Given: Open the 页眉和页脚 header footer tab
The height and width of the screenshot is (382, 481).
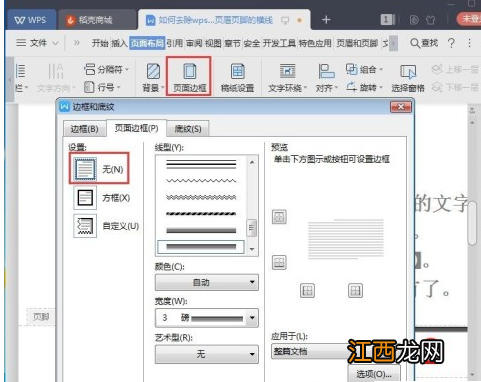Looking at the screenshot, I should tap(357, 43).
